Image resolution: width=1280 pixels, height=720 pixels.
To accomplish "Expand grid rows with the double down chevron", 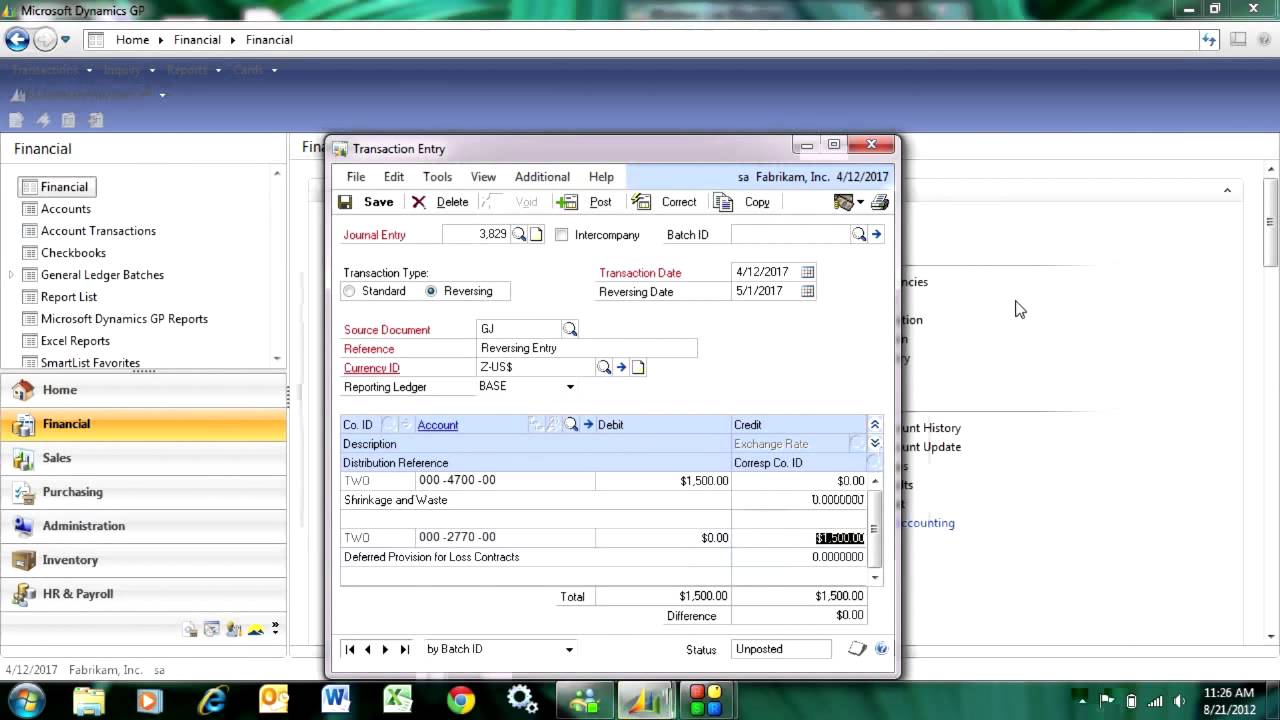I will [875, 444].
